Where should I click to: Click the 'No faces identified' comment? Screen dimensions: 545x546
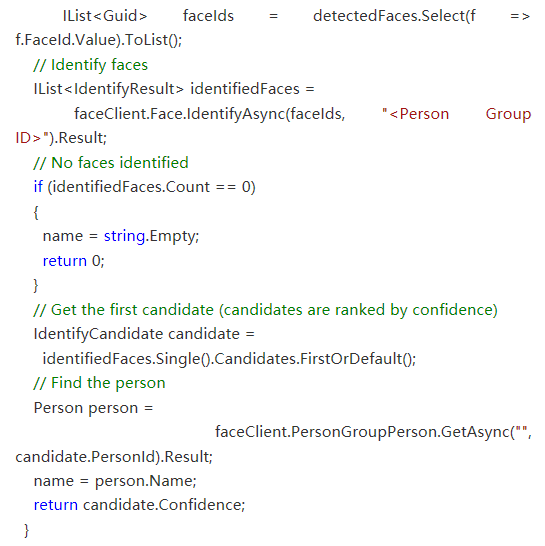coord(111,163)
